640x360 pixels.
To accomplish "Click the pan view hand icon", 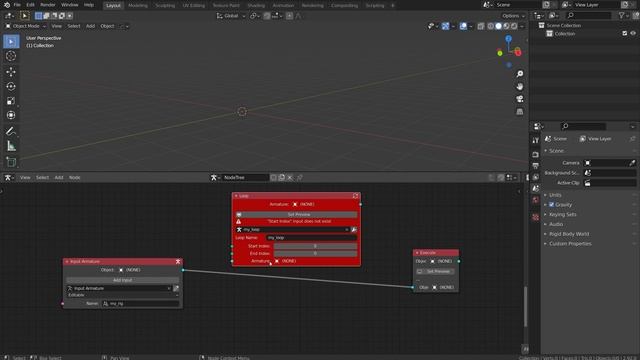I will click(520, 87).
